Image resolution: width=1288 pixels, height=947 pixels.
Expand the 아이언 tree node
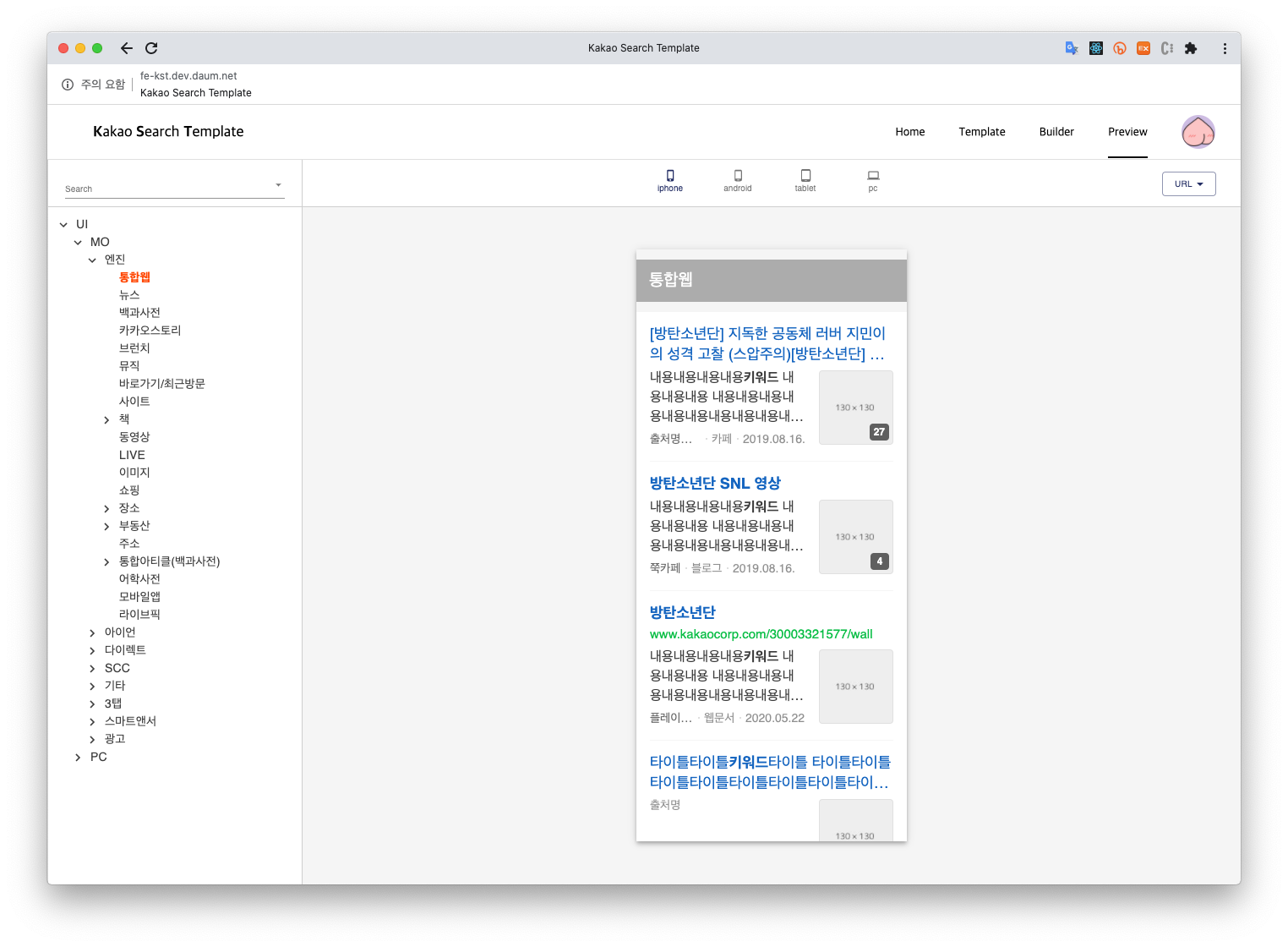pyautogui.click(x=92, y=633)
